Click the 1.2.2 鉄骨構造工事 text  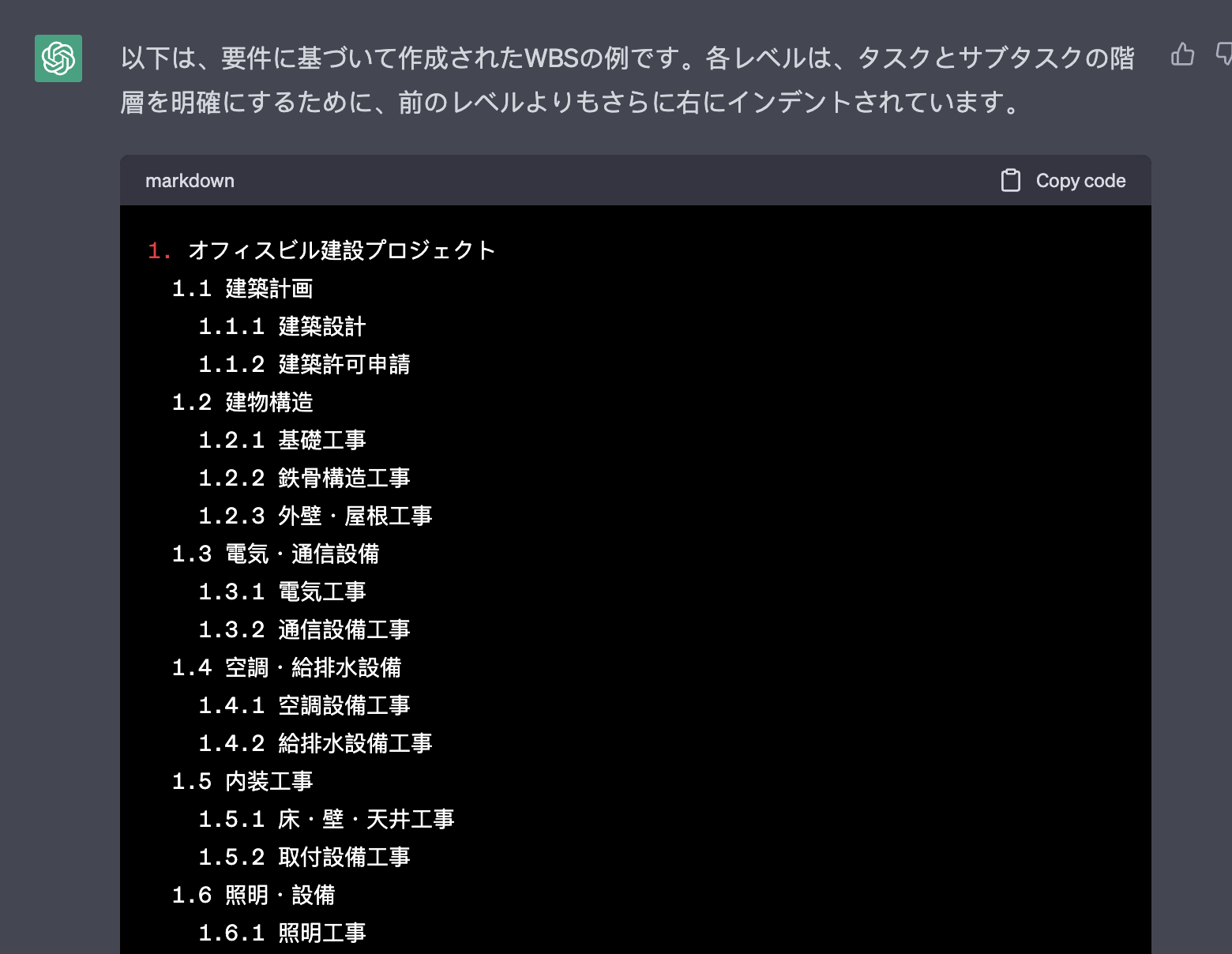pyautogui.click(x=304, y=478)
